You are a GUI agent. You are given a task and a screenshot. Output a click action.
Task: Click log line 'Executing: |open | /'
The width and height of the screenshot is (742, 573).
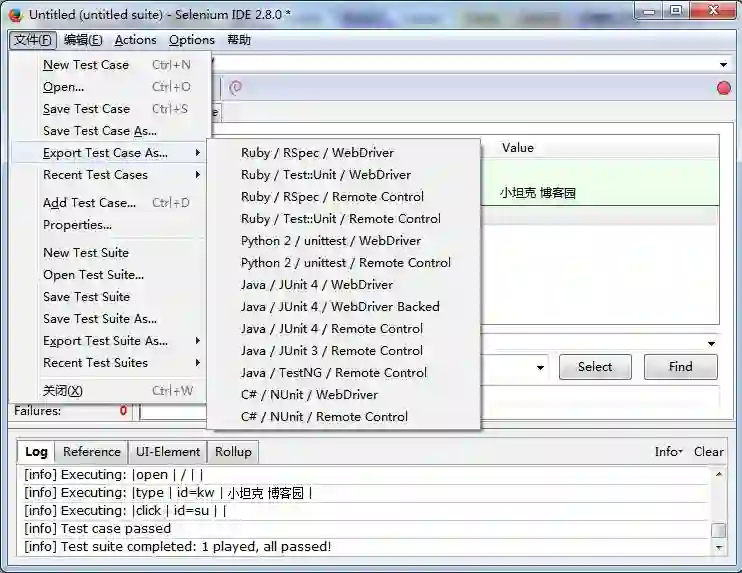[114, 475]
